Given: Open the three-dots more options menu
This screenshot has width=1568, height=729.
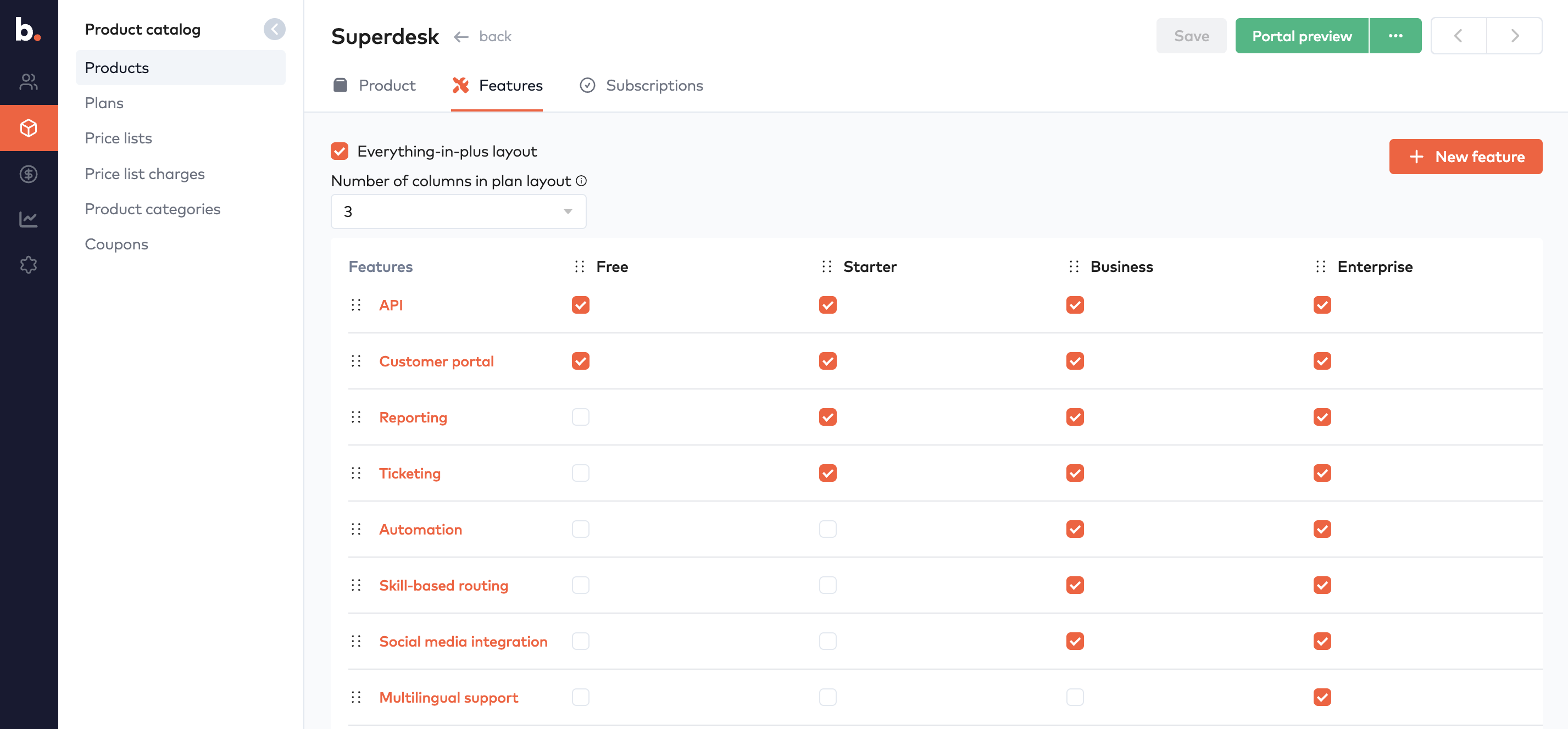Looking at the screenshot, I should tap(1395, 36).
